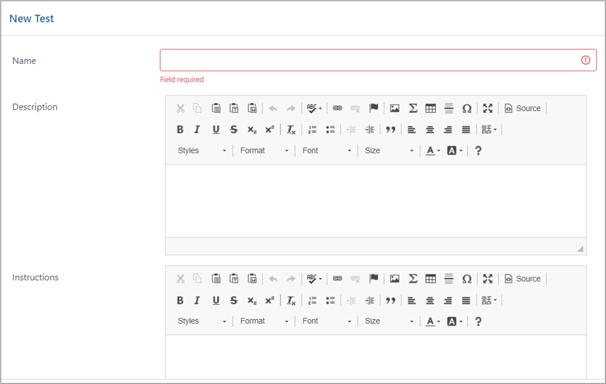Screen dimensions: 606x384
Task: Increase indent in Description editor
Action: point(369,129)
